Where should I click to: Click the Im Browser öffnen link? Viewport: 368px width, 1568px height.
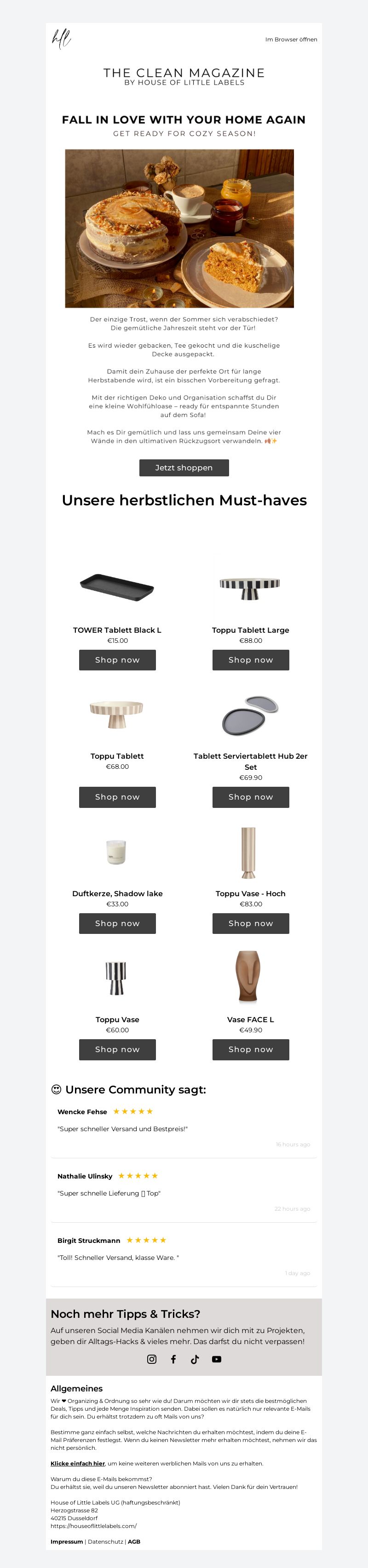(x=291, y=40)
